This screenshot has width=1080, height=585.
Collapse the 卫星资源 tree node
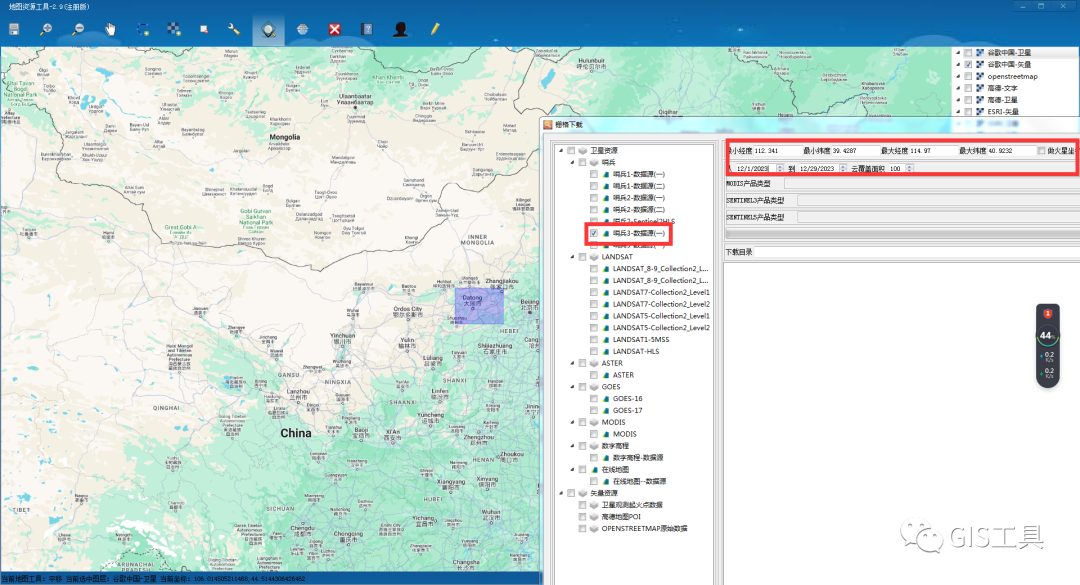coord(561,150)
